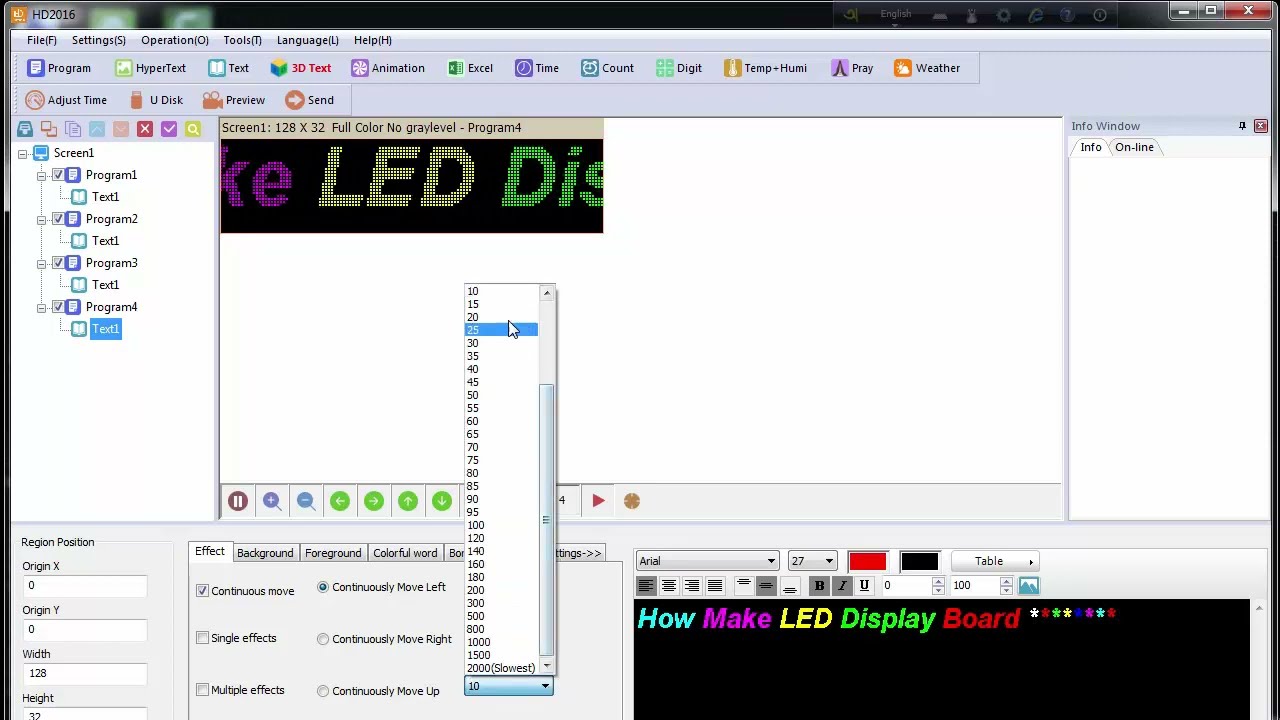
Task: Open the speed combo box showing 10
Action: [508, 686]
